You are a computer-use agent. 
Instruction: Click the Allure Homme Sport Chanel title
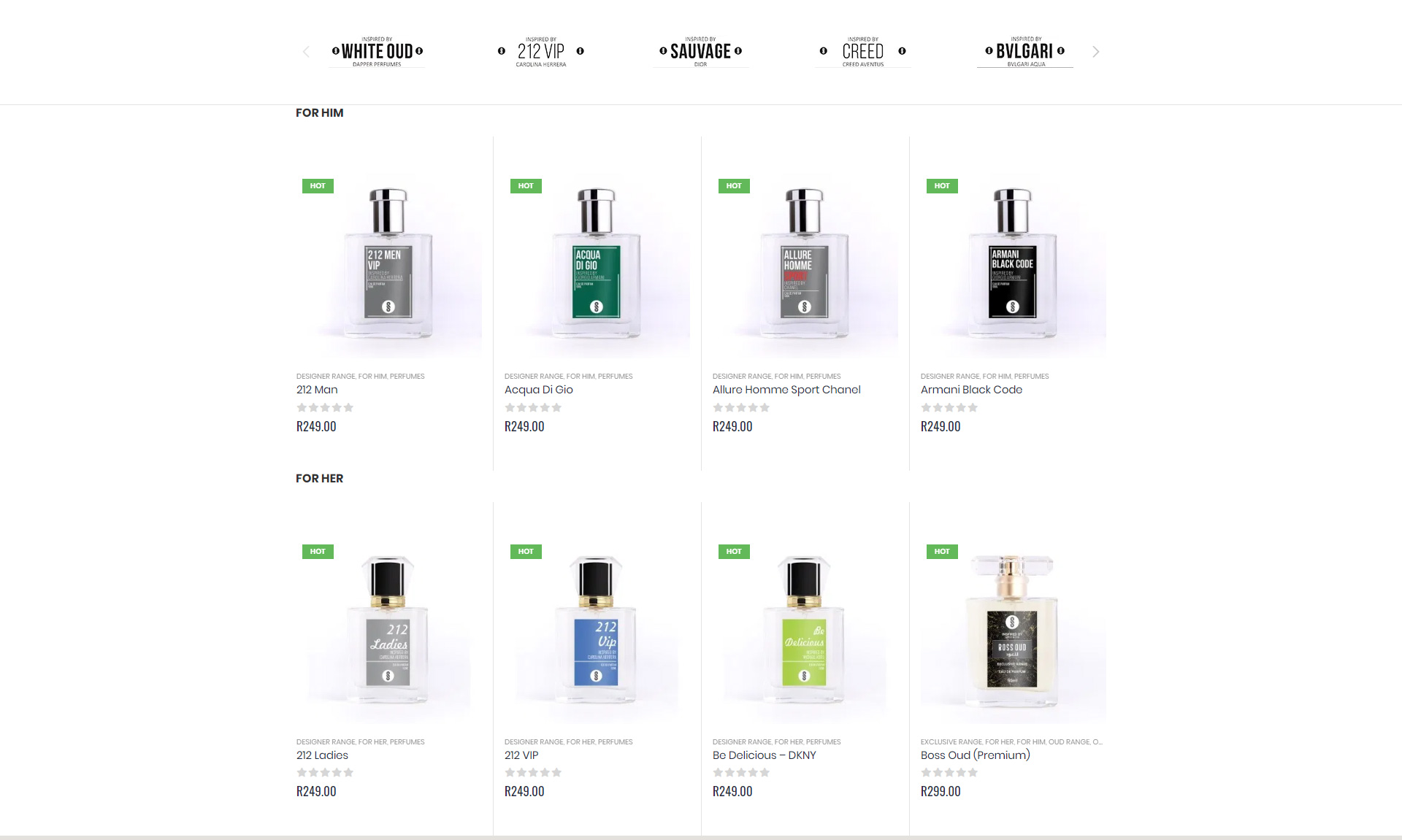[786, 390]
